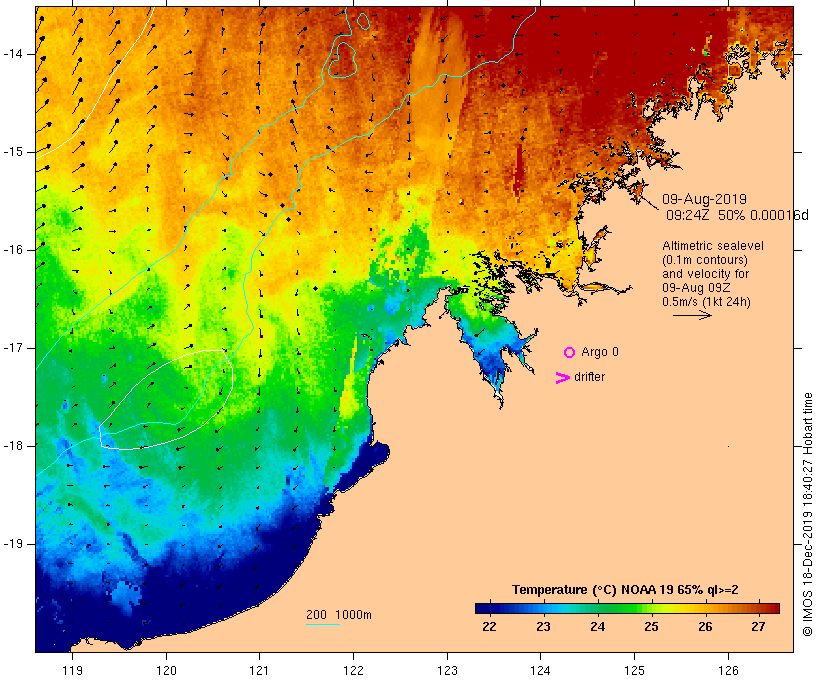Click the colorbar value 27
The height and width of the screenshot is (680, 820).
[x=758, y=627]
